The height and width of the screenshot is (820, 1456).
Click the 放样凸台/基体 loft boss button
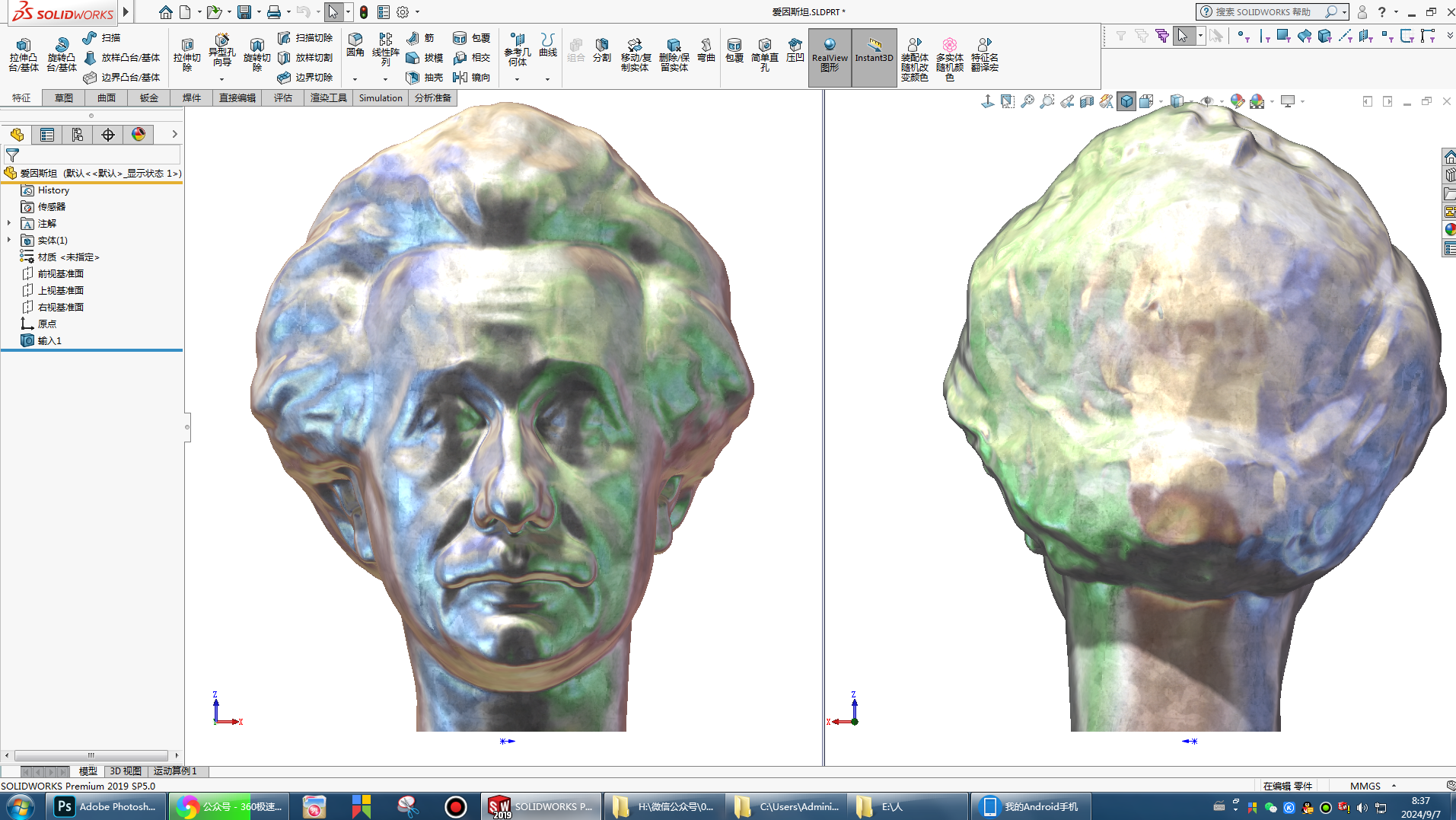[x=122, y=57]
